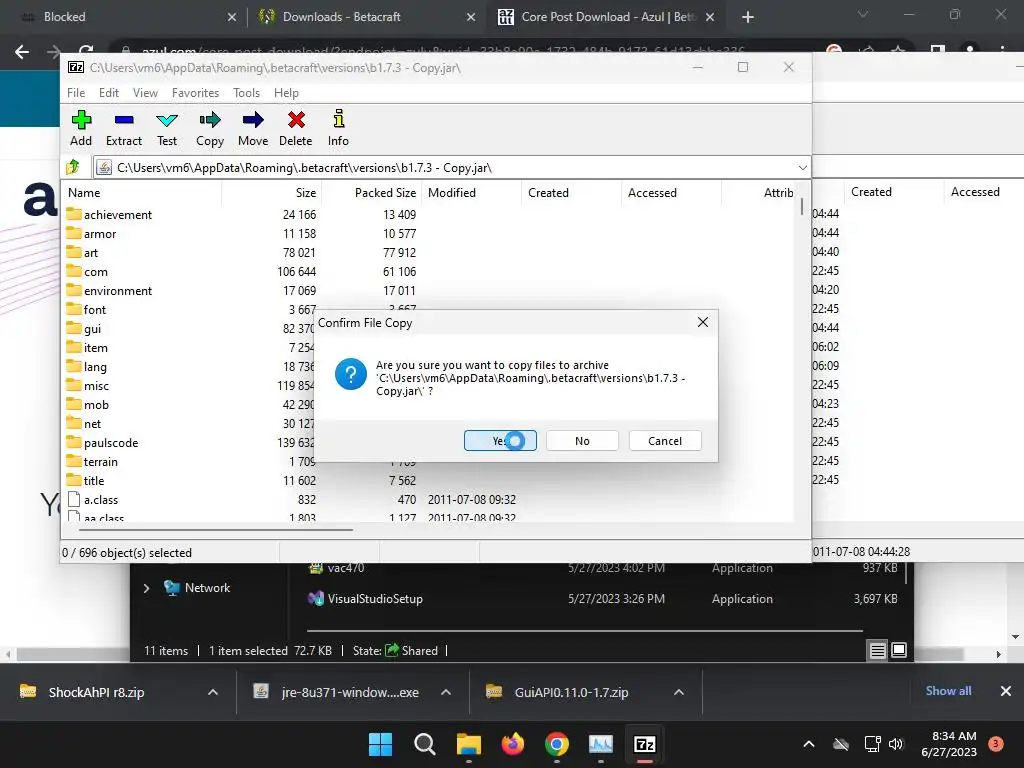The image size is (1024, 768).
Task: Close the Confirm File Copy dialog
Action: [x=703, y=322]
